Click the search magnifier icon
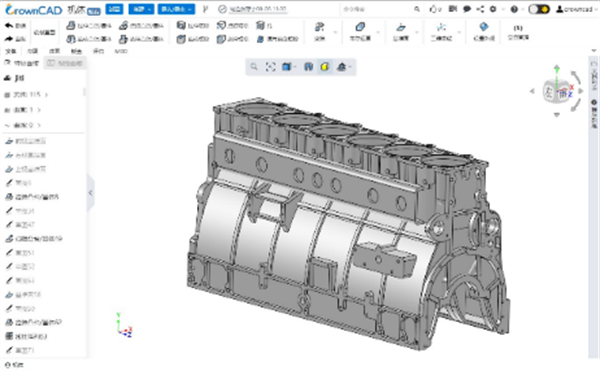The height and width of the screenshot is (371, 600). click(417, 9)
